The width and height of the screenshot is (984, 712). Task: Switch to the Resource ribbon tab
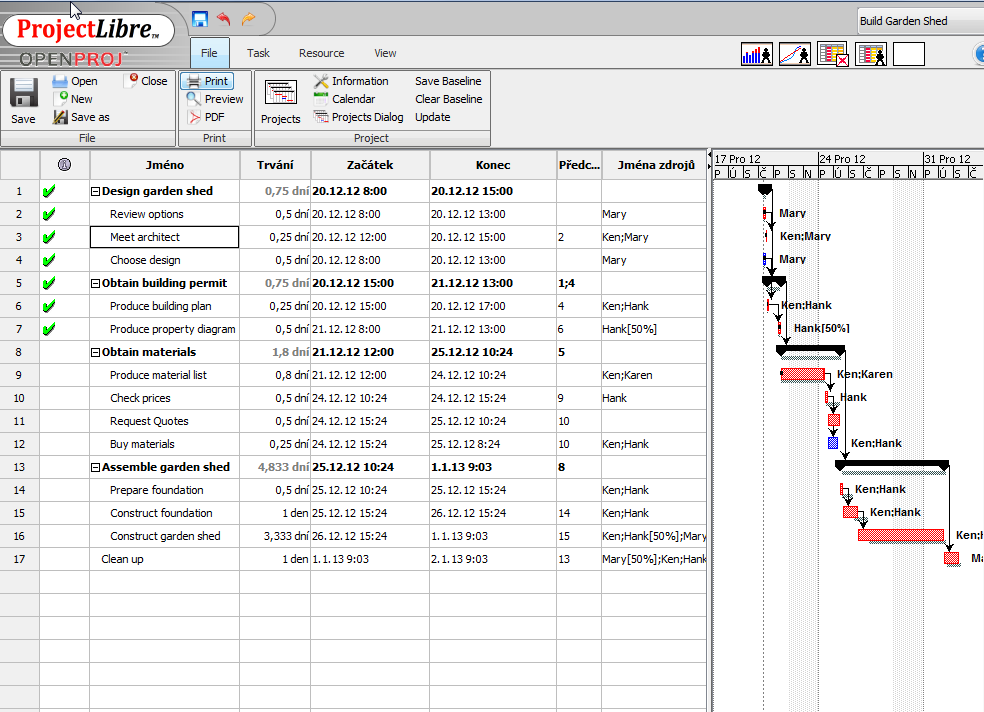tap(321, 53)
